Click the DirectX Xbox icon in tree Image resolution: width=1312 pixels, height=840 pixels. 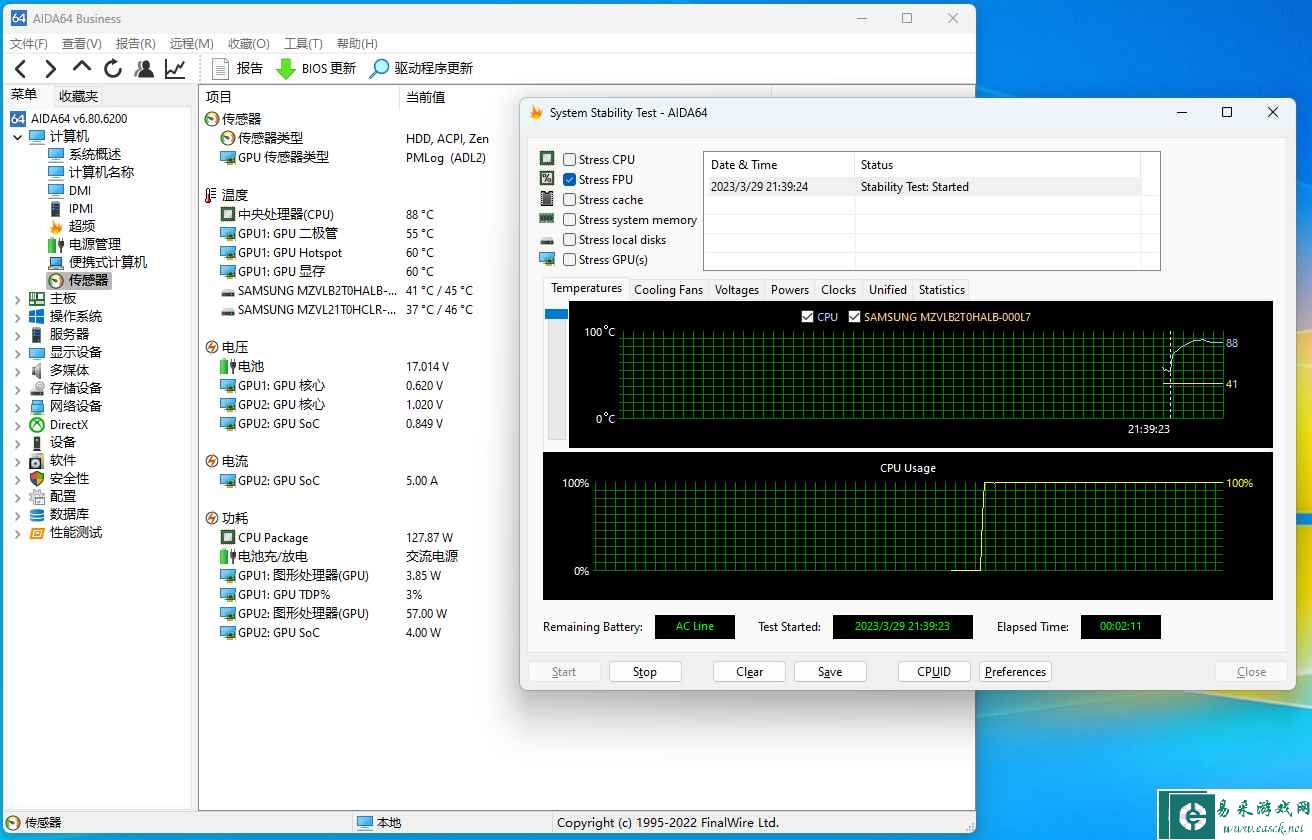37,424
